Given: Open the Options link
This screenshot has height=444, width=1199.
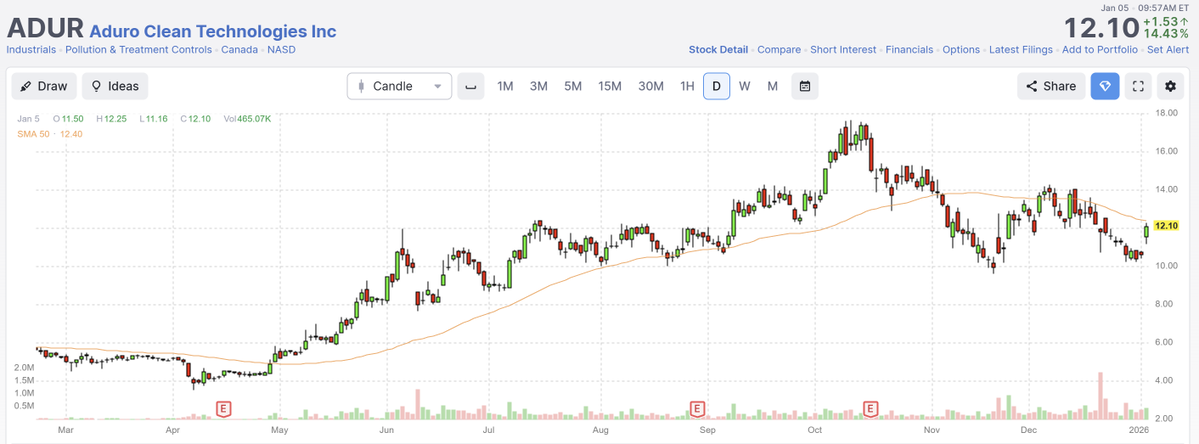Looking at the screenshot, I should 961,50.
